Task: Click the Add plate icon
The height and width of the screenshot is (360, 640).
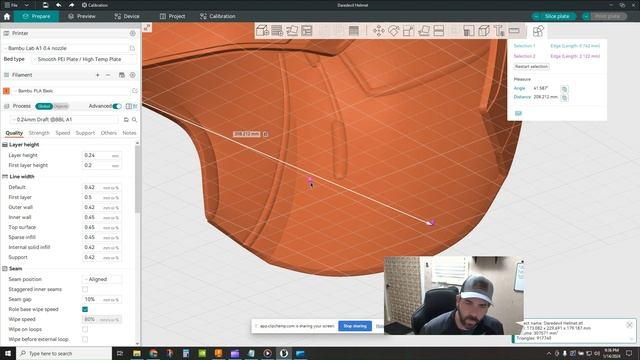Action: pos(277,31)
